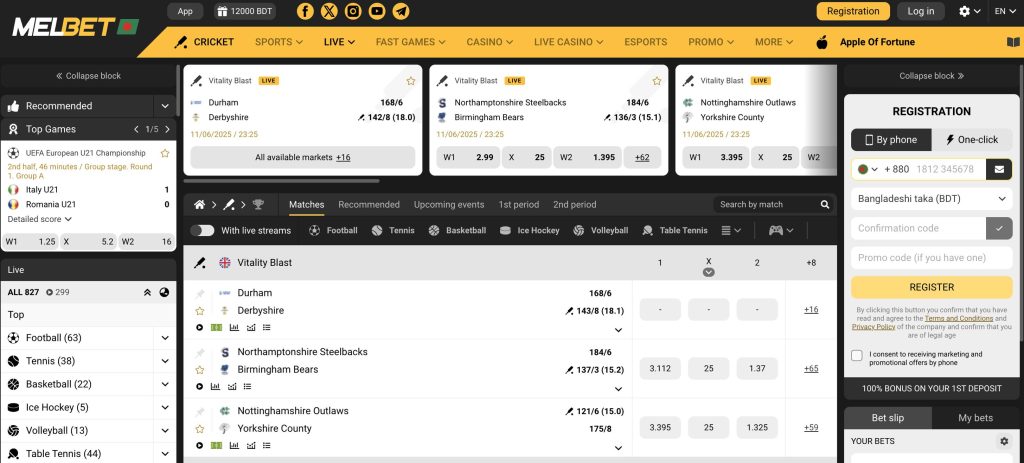Expand the Ice Hockey (5) list
This screenshot has width=1024, height=463.
(x=165, y=407)
